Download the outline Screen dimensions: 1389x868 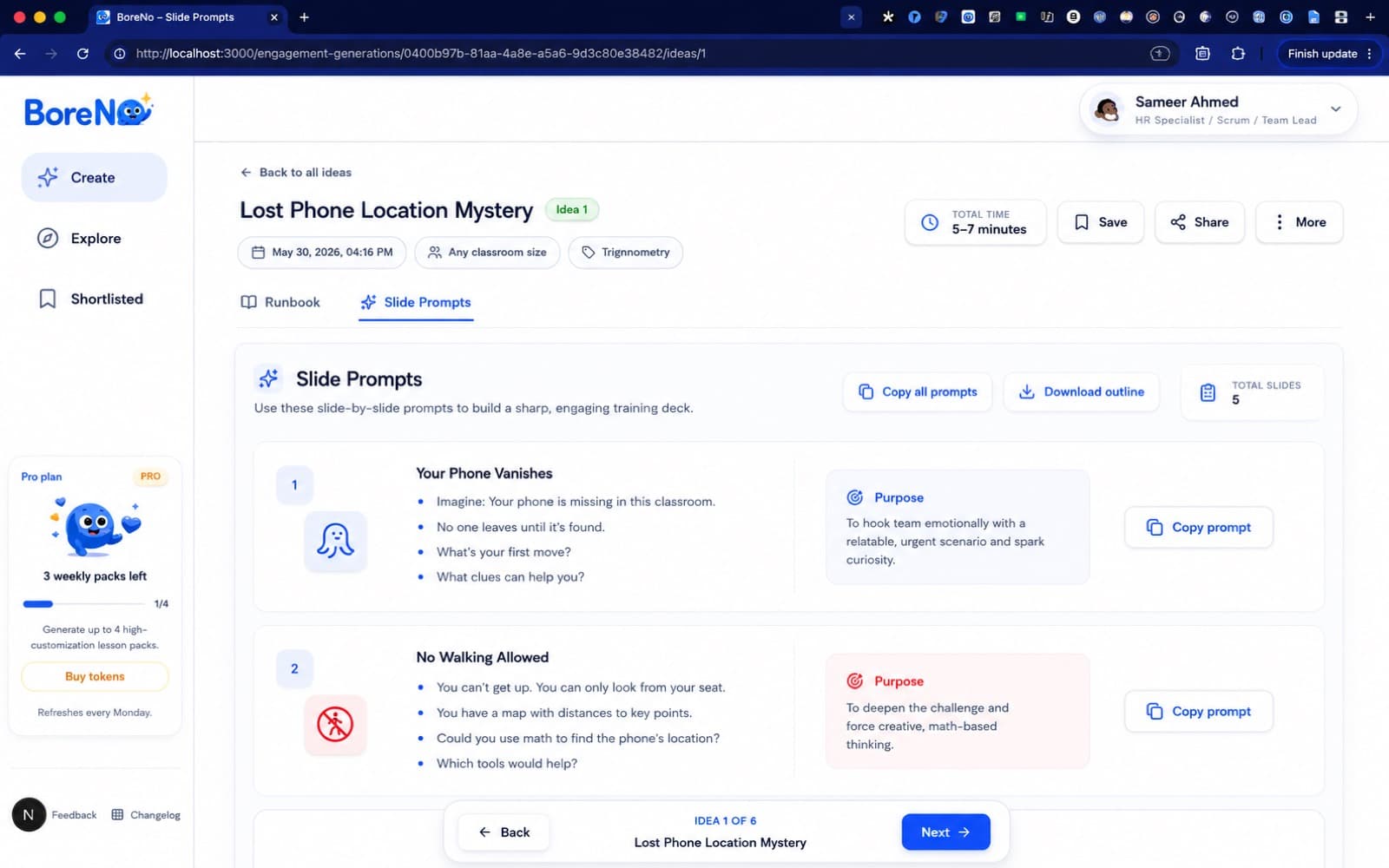click(x=1081, y=392)
